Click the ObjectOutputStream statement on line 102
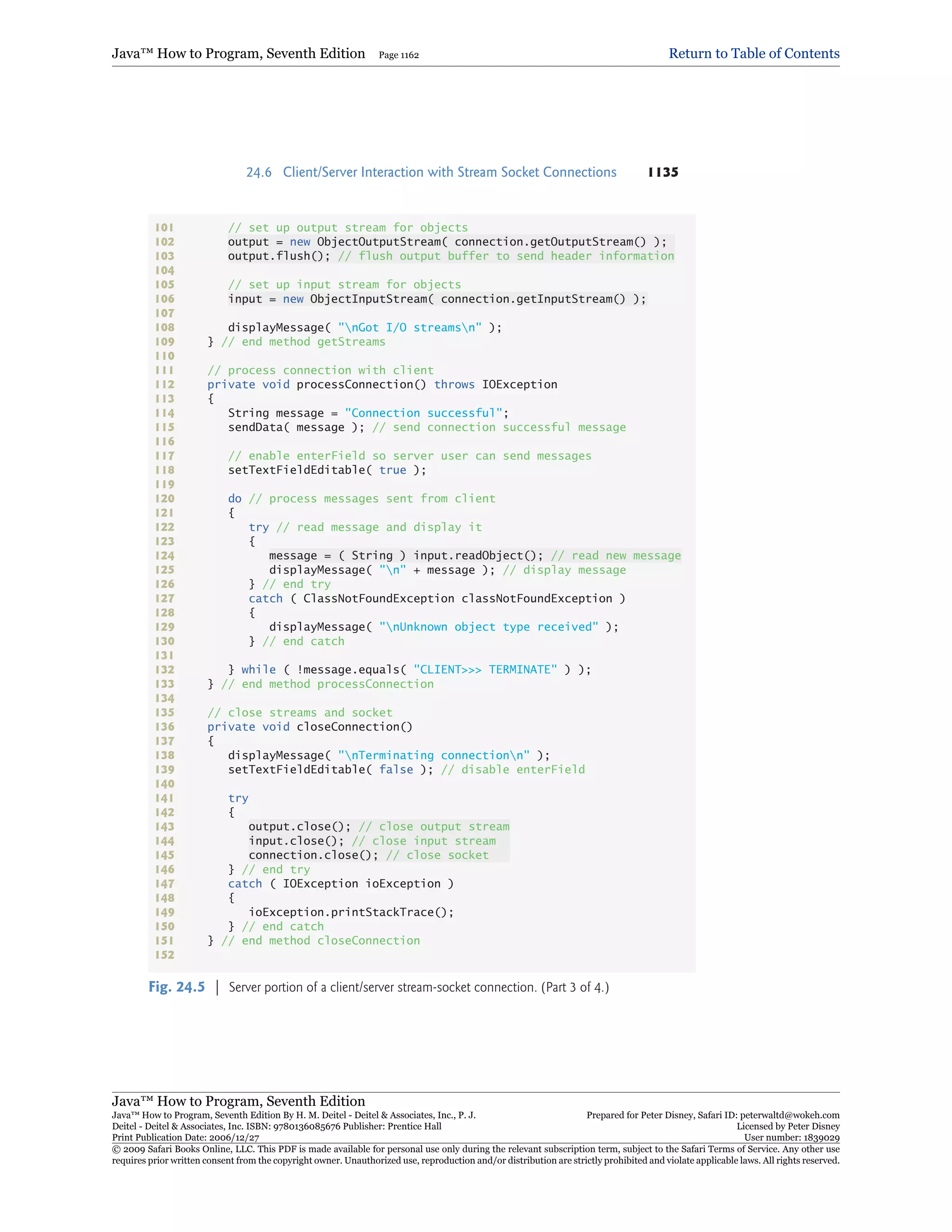This screenshot has height=1232, width=952. (x=447, y=242)
